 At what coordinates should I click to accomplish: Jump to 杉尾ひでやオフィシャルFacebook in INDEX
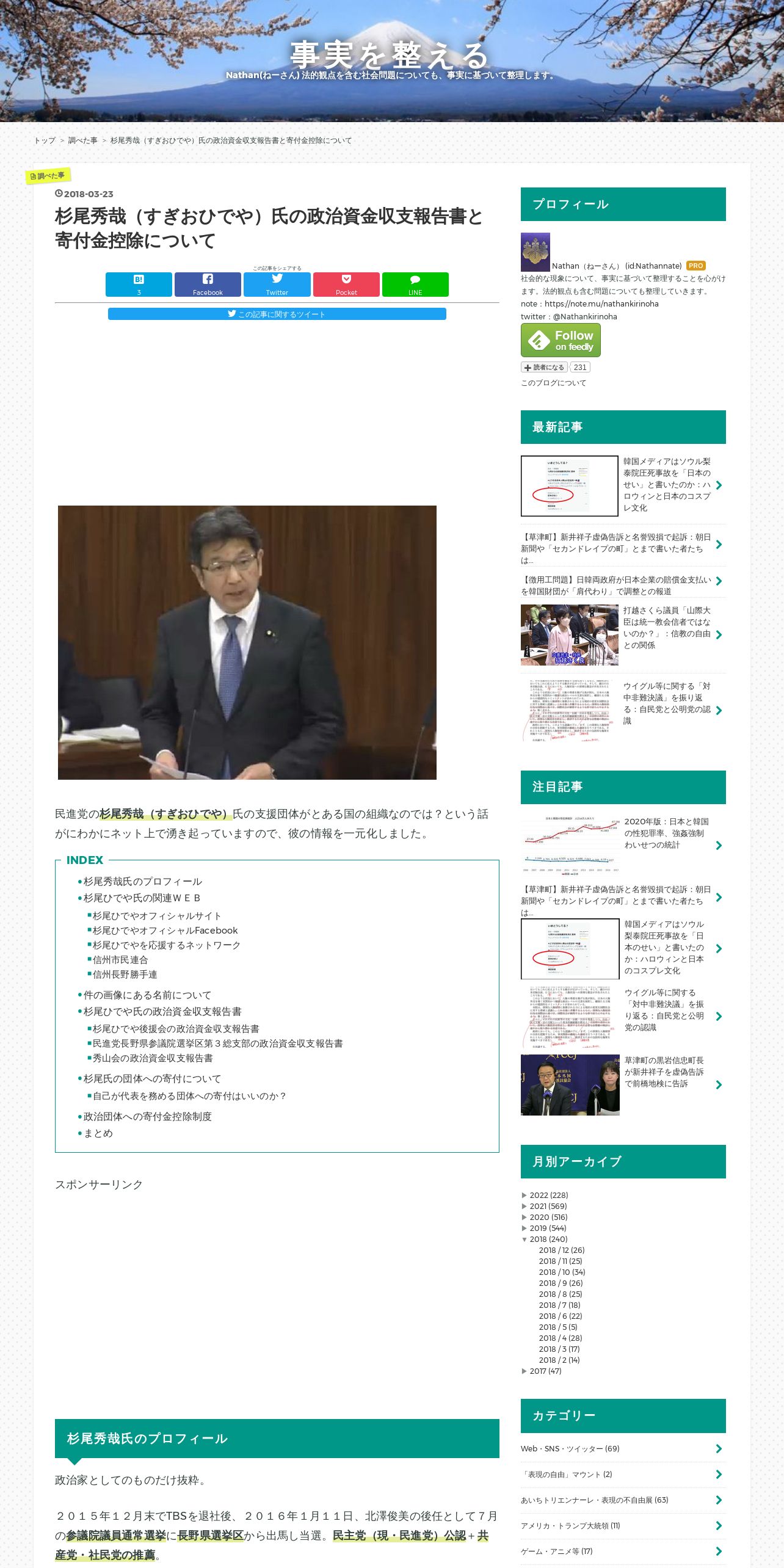click(165, 931)
